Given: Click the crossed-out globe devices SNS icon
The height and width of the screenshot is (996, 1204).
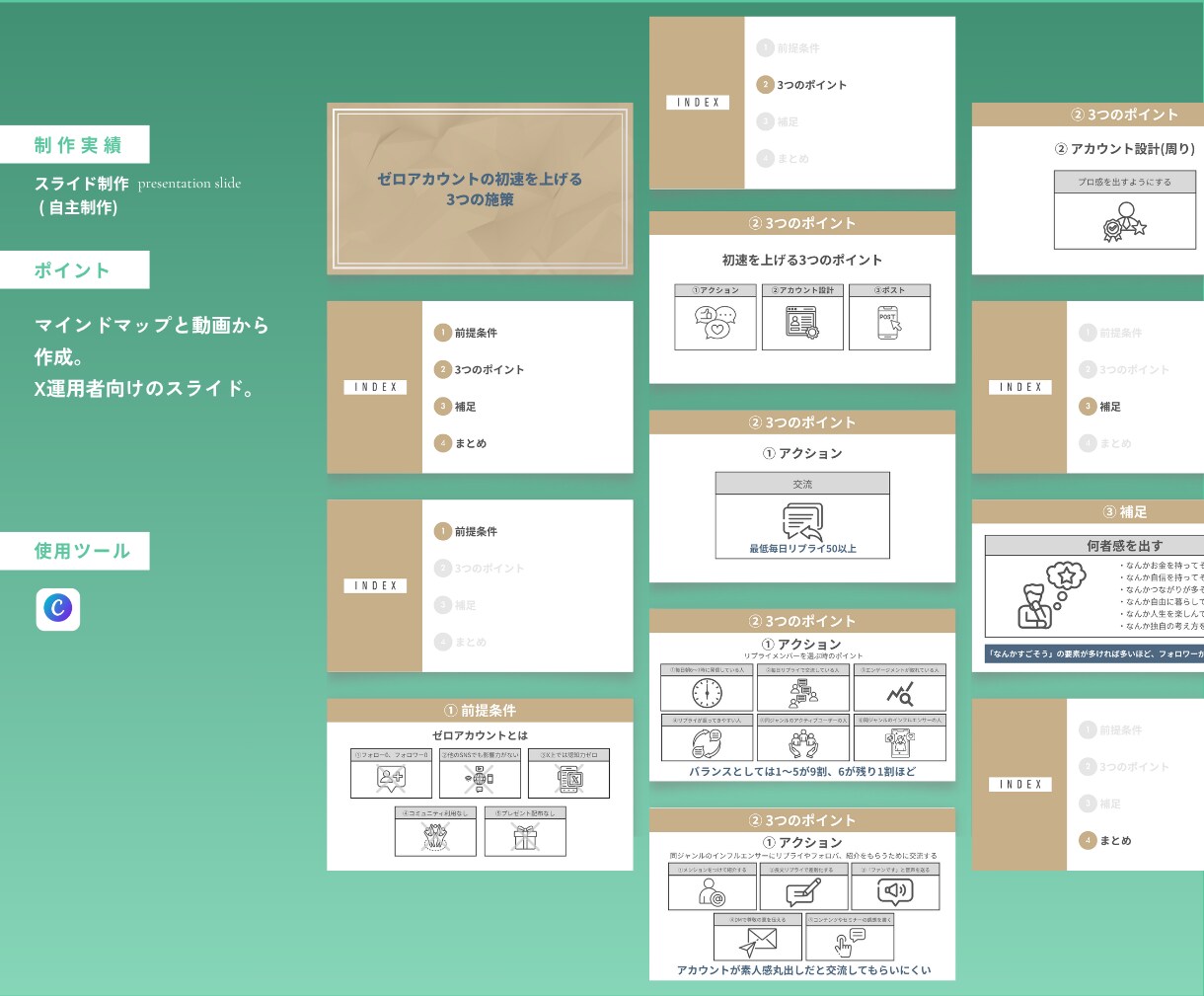Looking at the screenshot, I should 480,779.
